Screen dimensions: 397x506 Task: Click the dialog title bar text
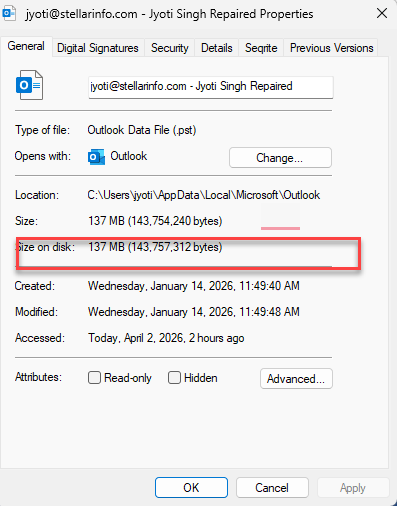click(169, 14)
